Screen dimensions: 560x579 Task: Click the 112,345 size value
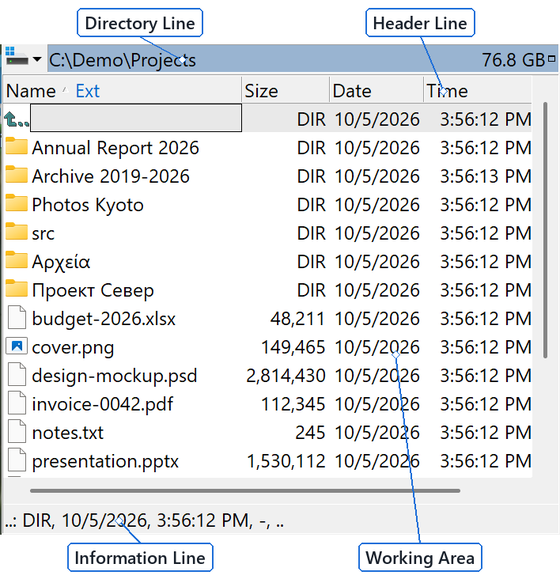293,404
